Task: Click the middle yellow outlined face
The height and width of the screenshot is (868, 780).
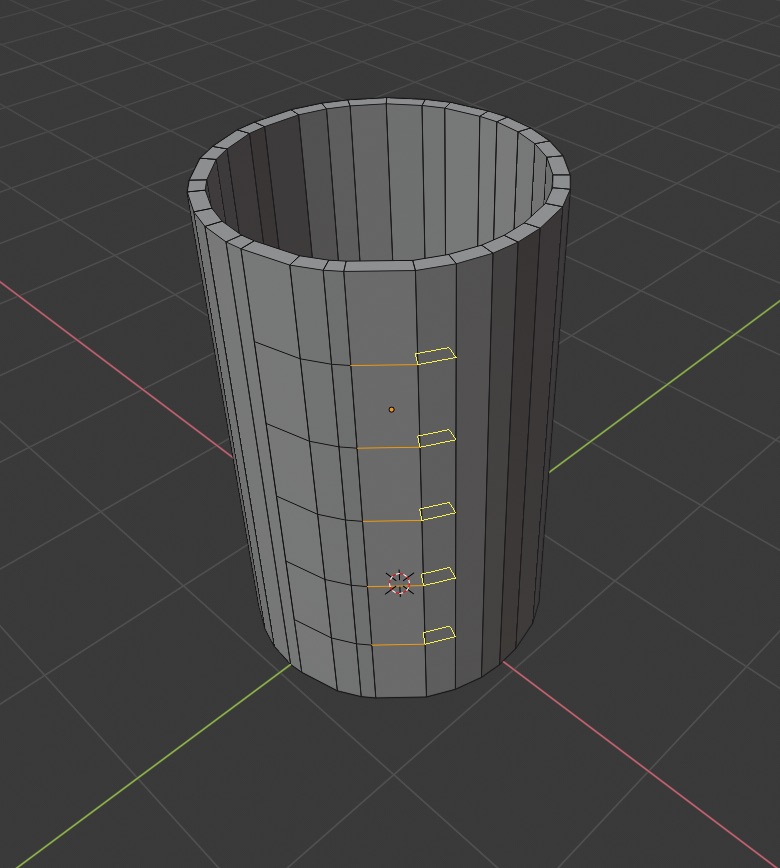Action: coord(438,512)
